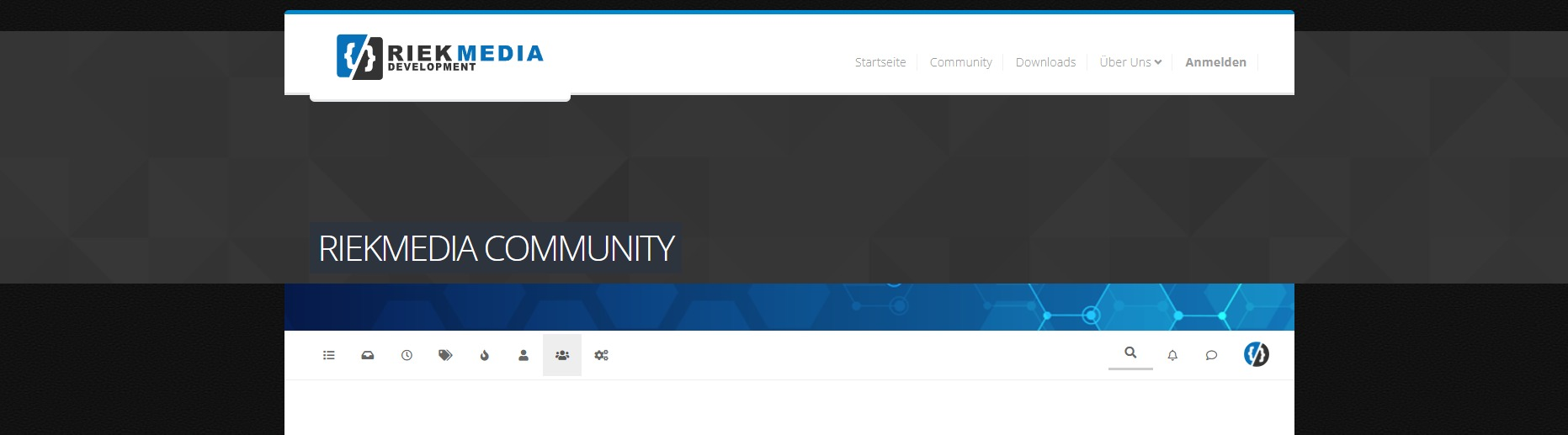The image size is (1568, 435).
Task: Open users list person icon
Action: click(524, 355)
